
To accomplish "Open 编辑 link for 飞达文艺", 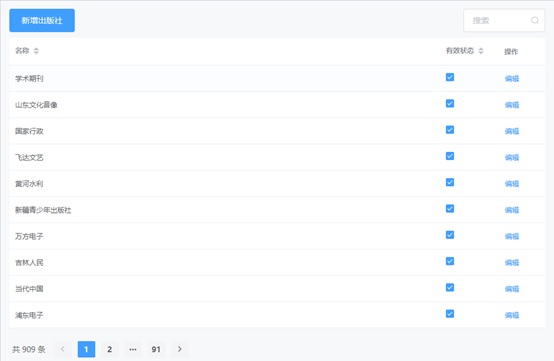I will pyautogui.click(x=512, y=158).
